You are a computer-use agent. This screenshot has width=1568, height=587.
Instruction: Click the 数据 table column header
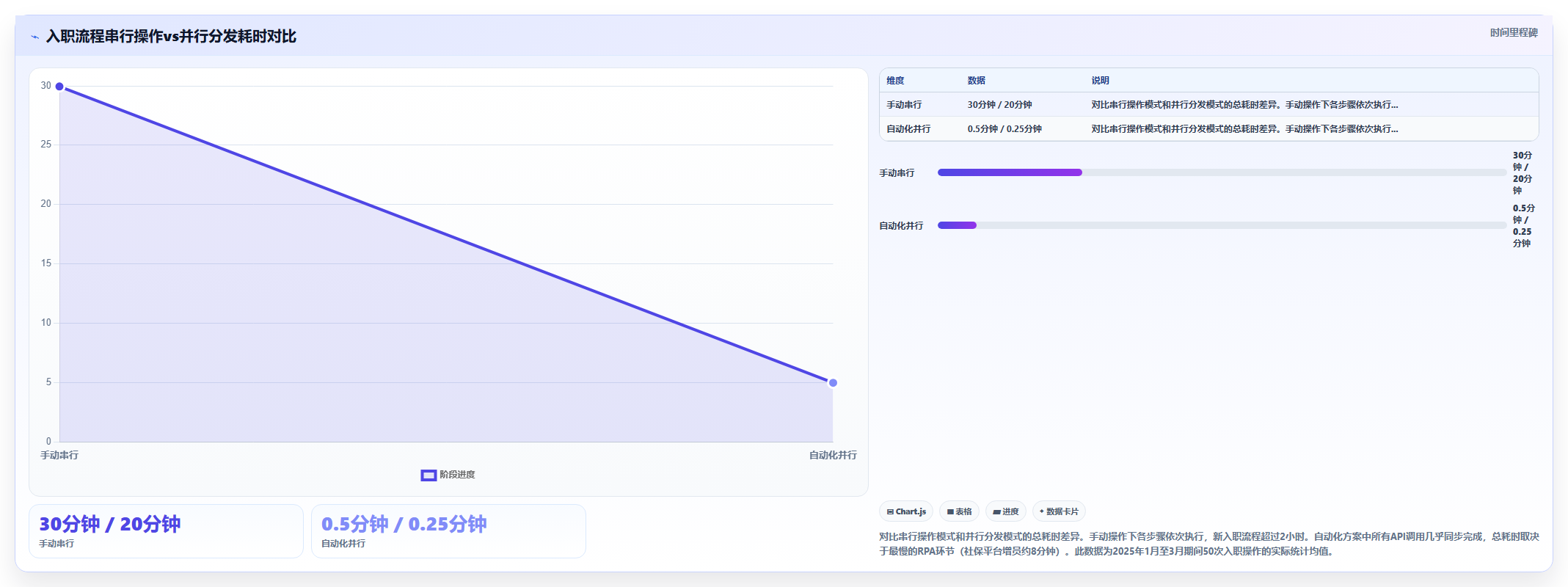point(976,81)
